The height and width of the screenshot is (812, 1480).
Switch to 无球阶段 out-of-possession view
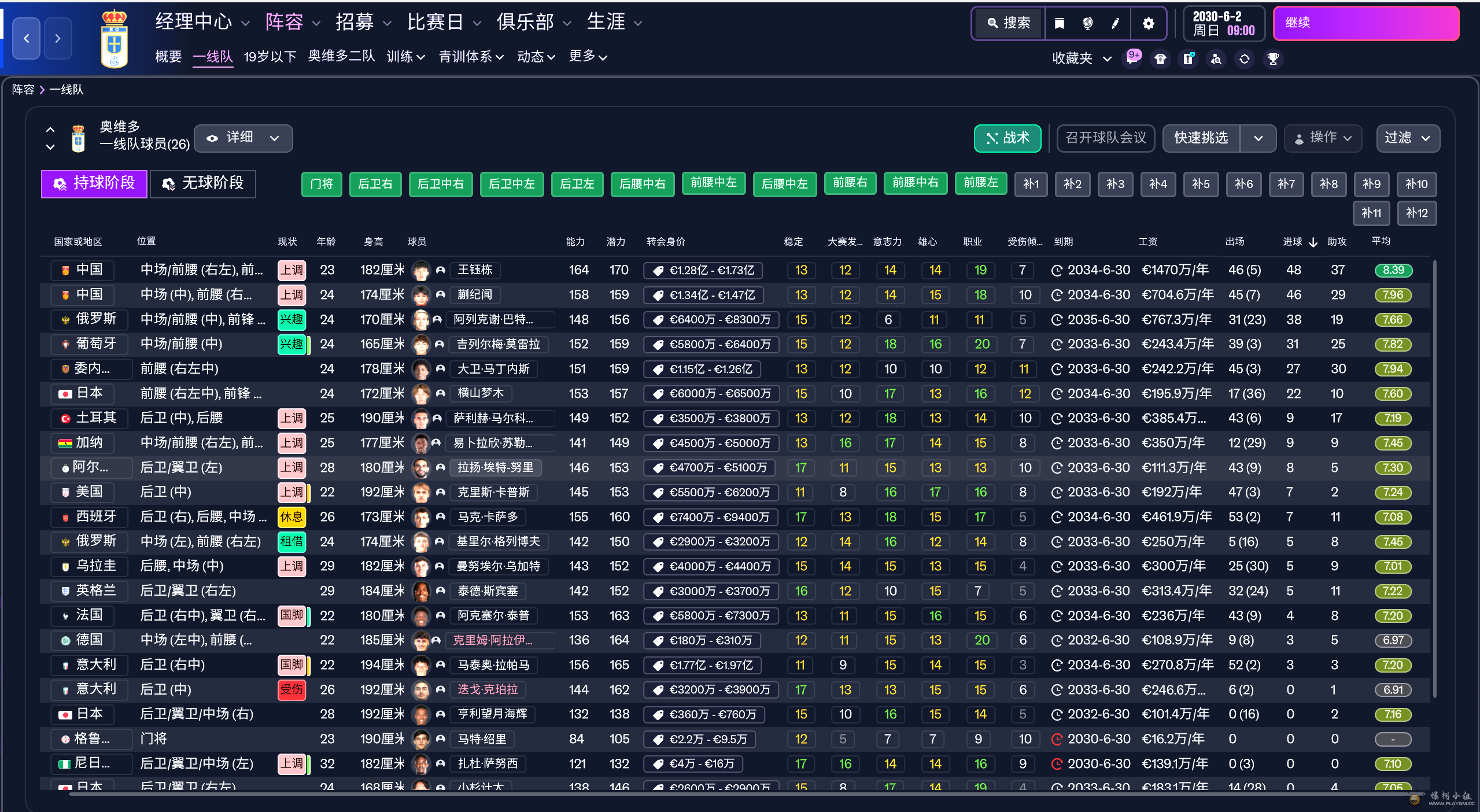pos(203,183)
